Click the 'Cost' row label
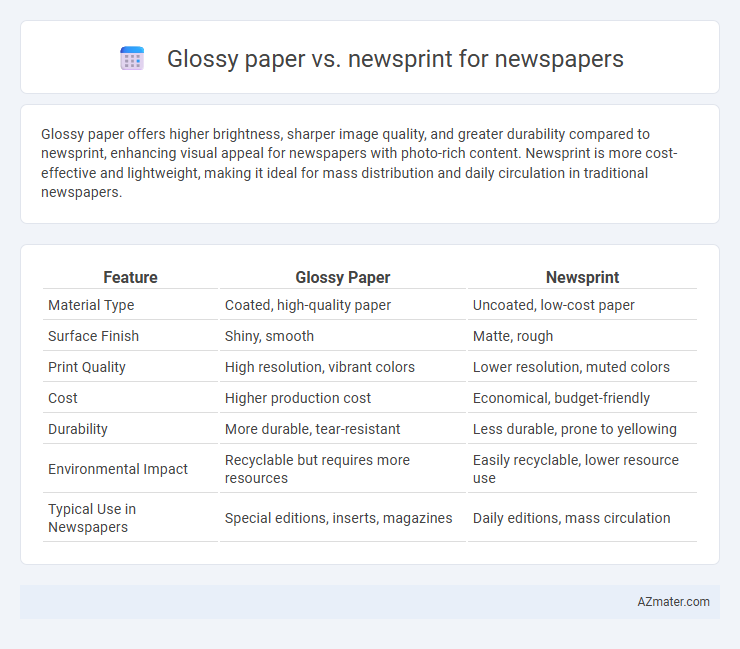The height and width of the screenshot is (649, 740). (63, 398)
